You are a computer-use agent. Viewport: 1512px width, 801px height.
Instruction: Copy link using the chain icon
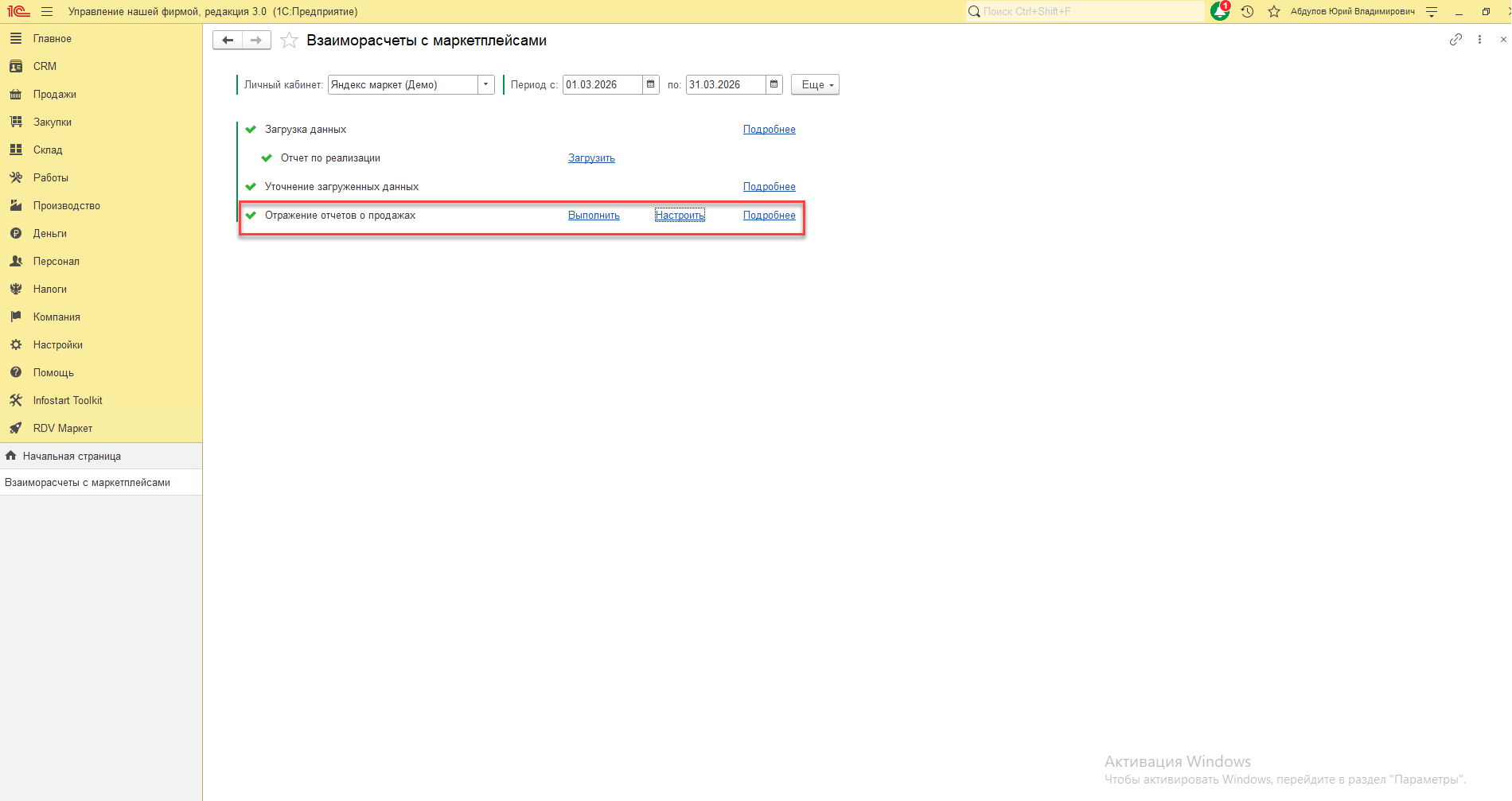[1455, 40]
